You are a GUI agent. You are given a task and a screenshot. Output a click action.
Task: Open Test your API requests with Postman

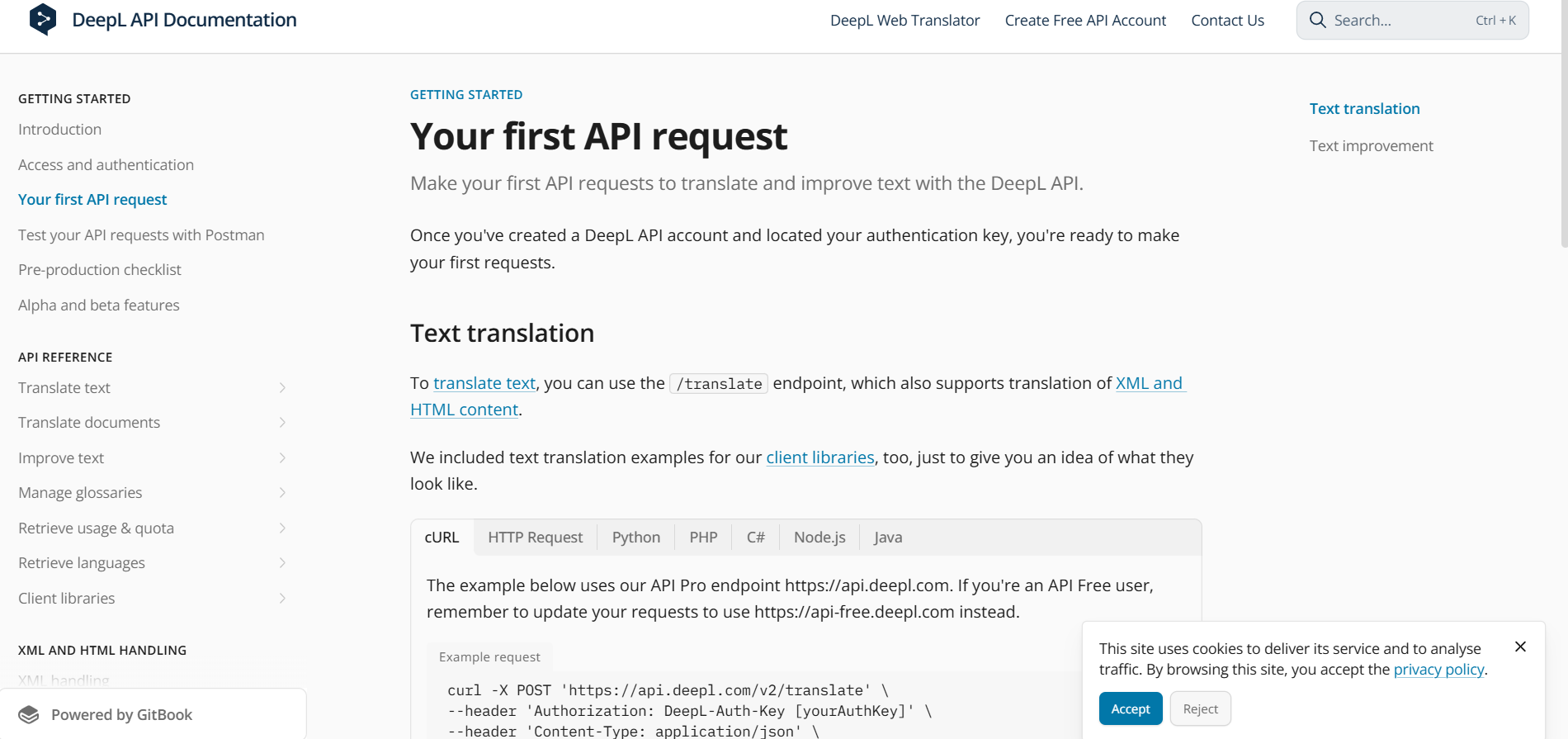(141, 235)
